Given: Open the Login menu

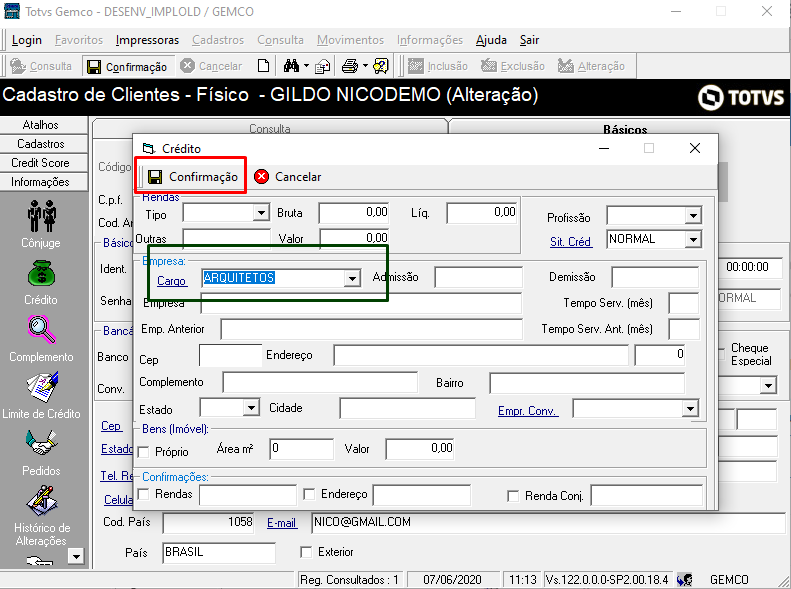Looking at the screenshot, I should [27, 40].
